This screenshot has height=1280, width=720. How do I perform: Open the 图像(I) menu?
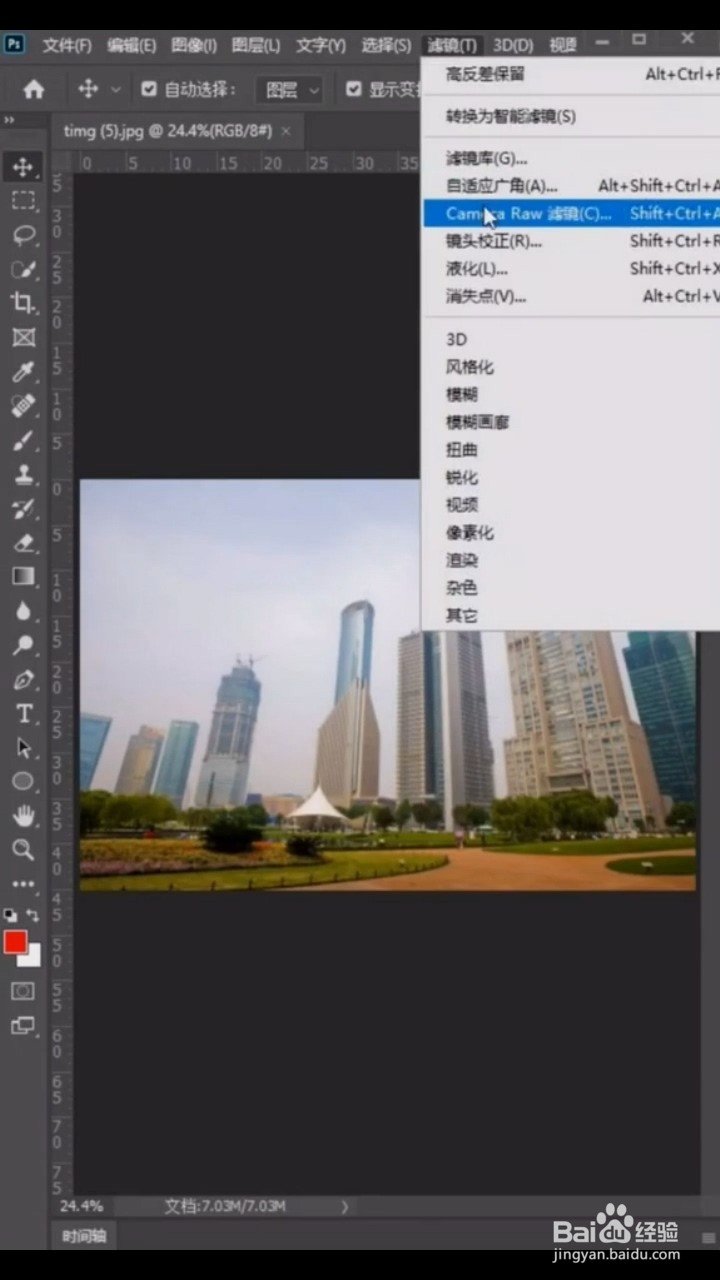(194, 45)
